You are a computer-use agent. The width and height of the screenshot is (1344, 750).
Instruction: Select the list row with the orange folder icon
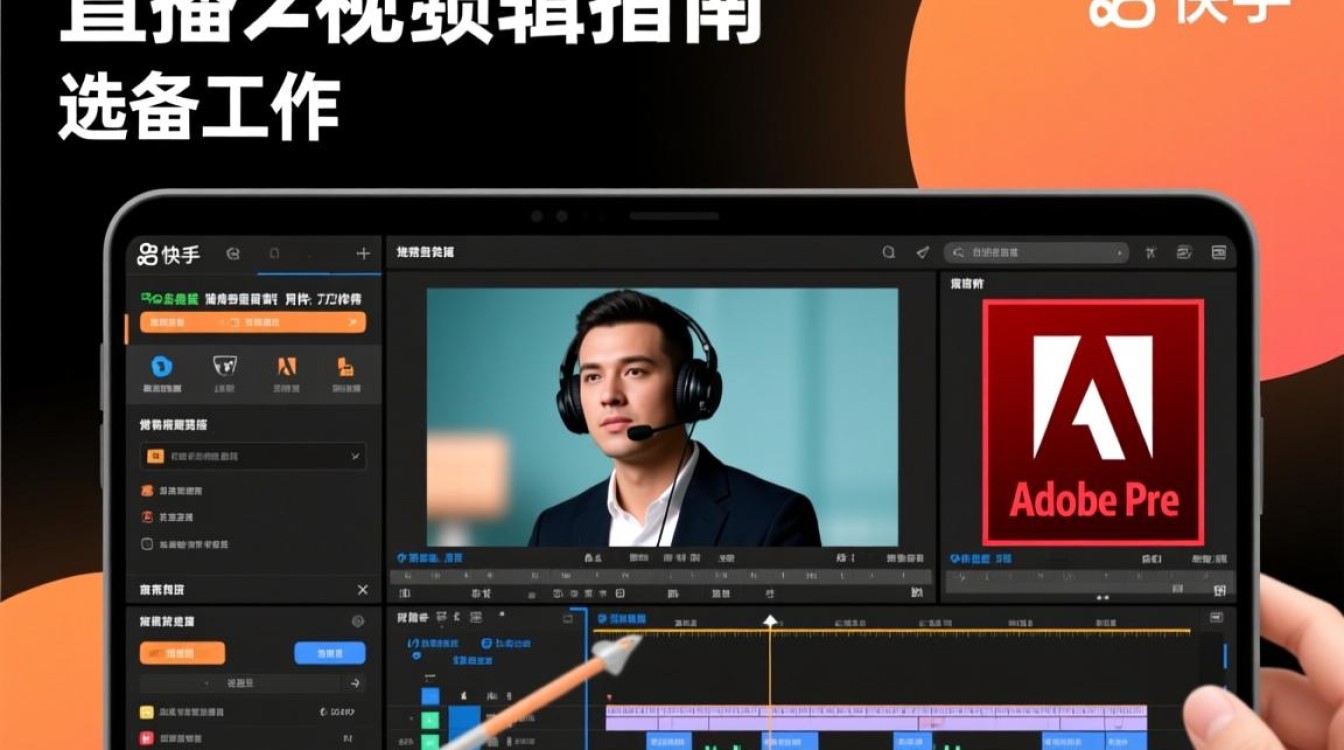[174, 491]
